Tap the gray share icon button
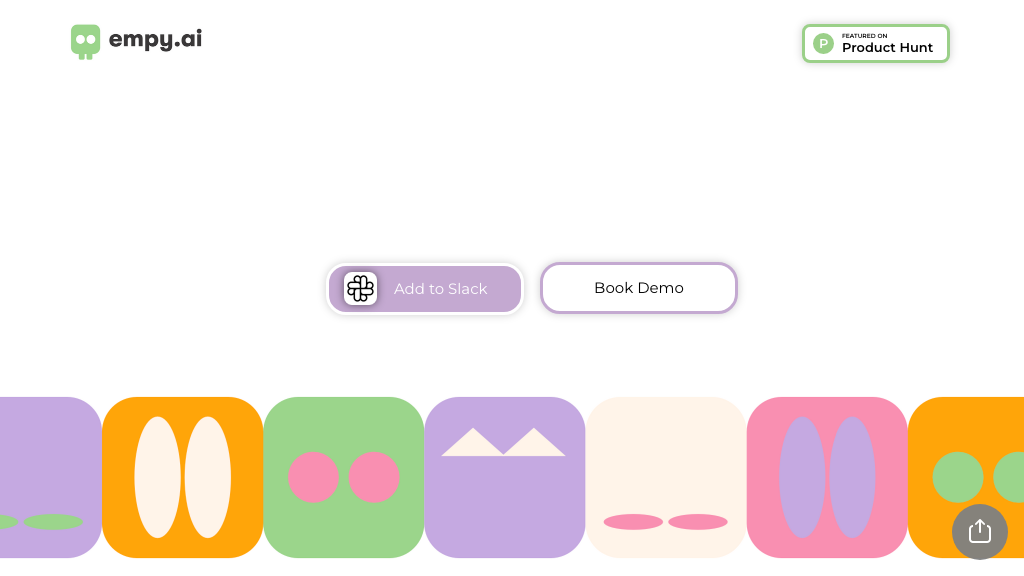This screenshot has height=576, width=1024. tap(980, 532)
